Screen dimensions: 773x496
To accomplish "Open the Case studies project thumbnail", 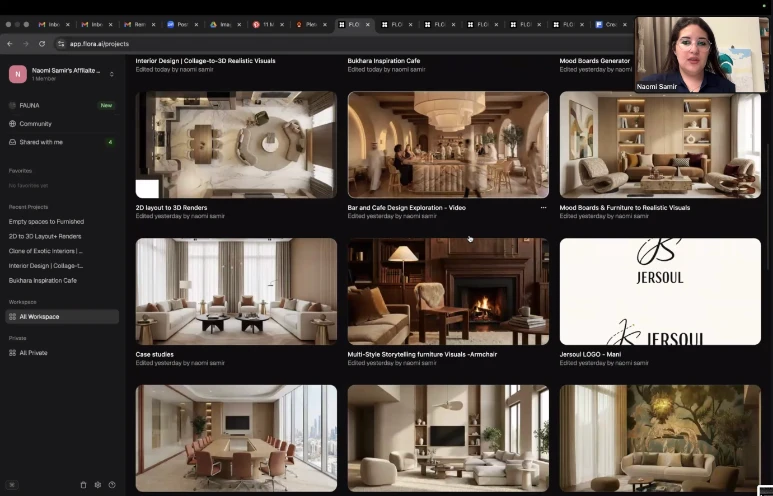I will [x=236, y=291].
